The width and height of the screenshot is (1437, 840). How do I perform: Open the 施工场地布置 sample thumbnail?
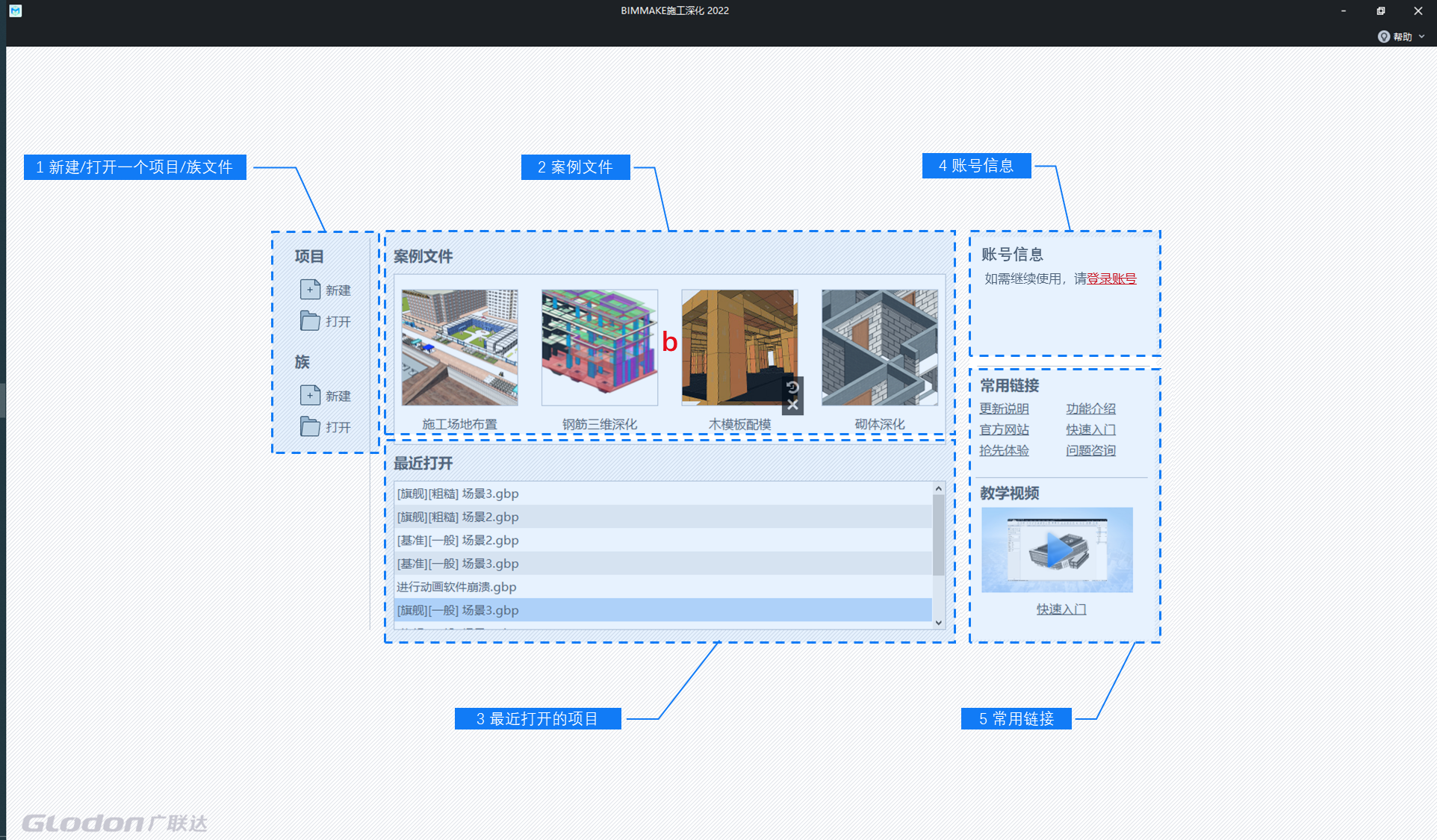point(459,348)
